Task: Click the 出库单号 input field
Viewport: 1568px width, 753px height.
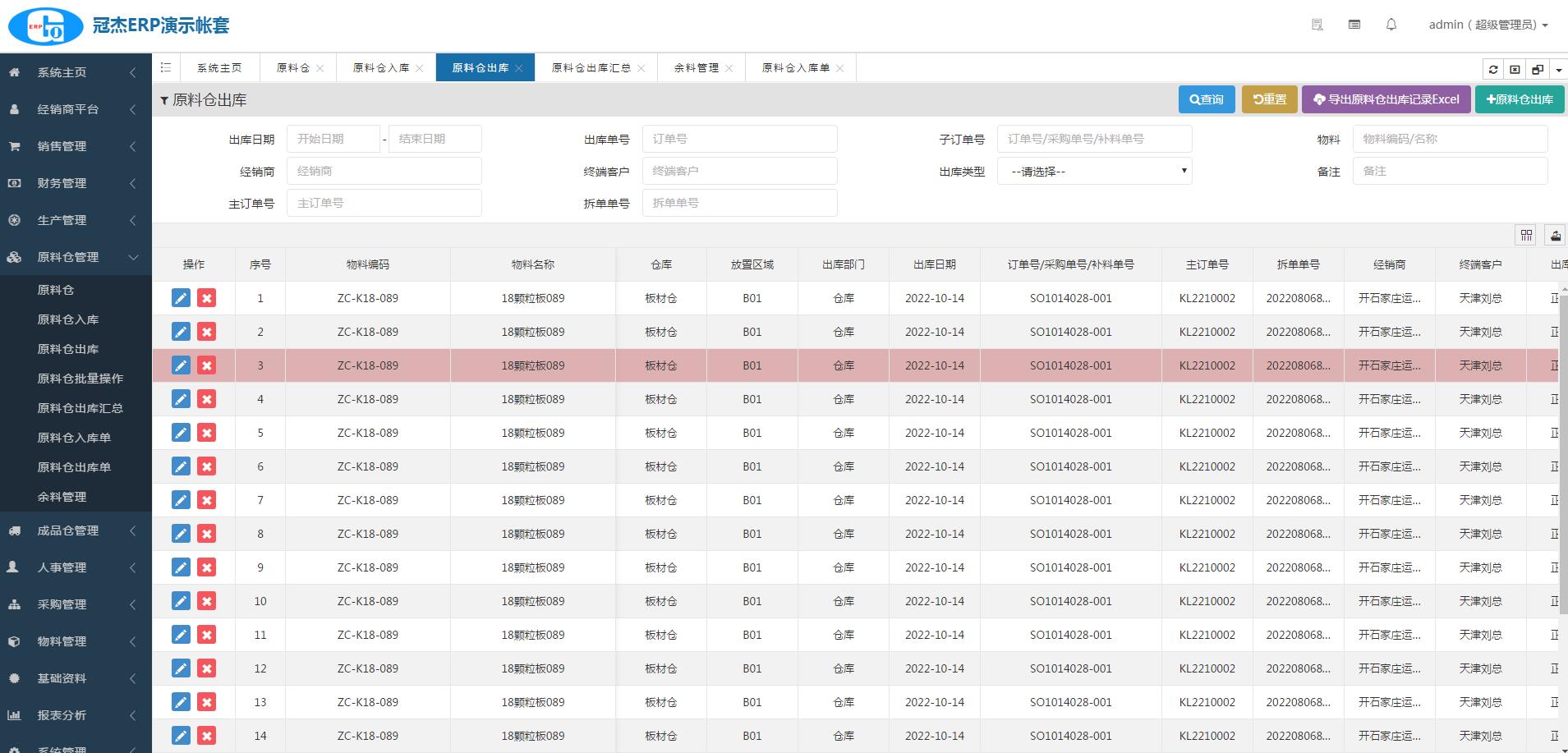Action: pos(739,139)
